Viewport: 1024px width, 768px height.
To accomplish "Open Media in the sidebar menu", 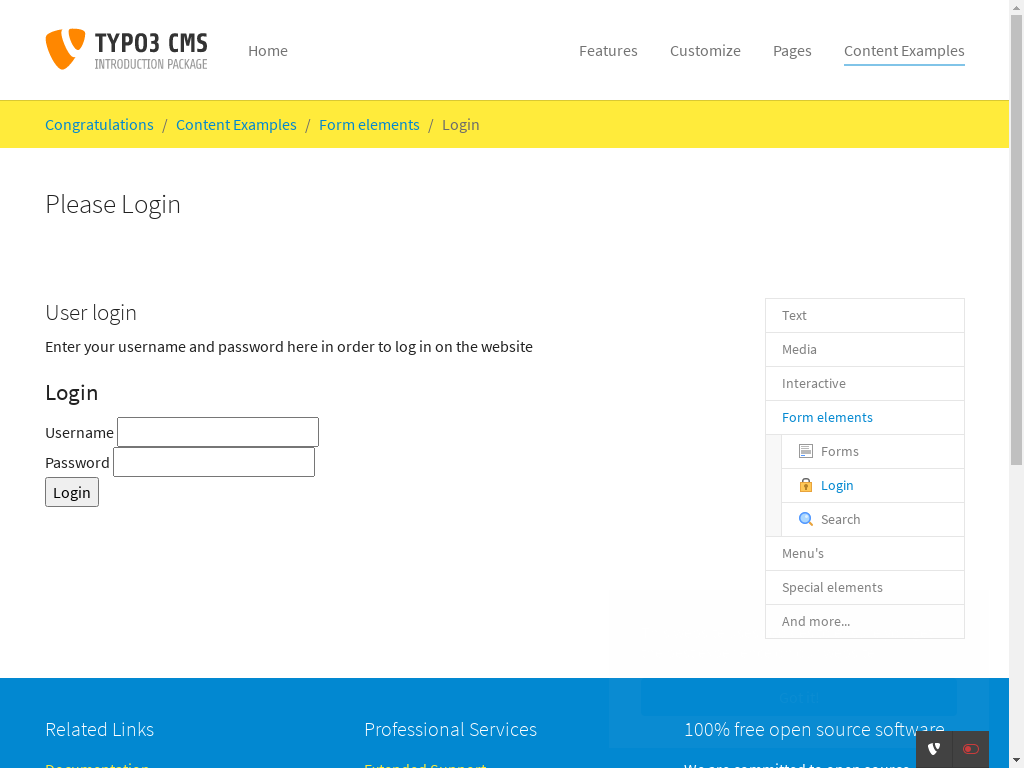I will (865, 349).
